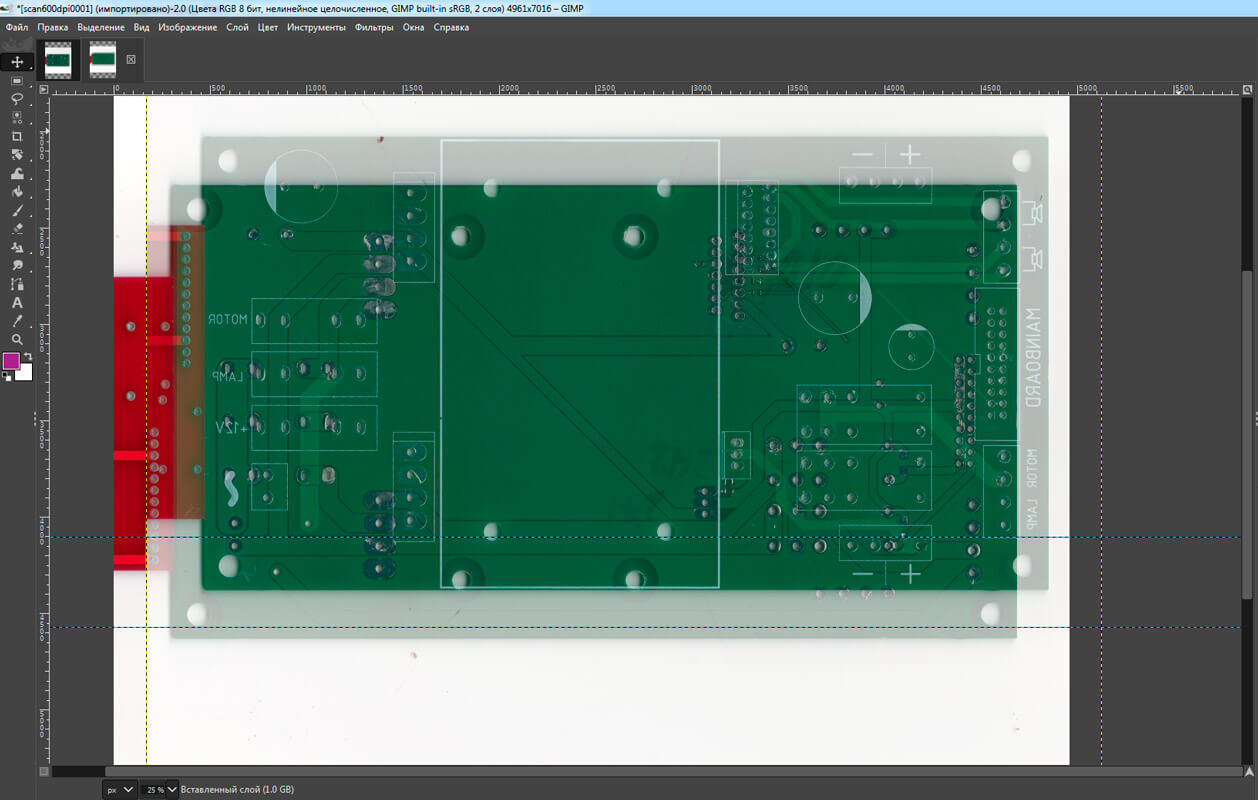This screenshot has height=800, width=1258.
Task: Close the current image tab
Action: 130,60
